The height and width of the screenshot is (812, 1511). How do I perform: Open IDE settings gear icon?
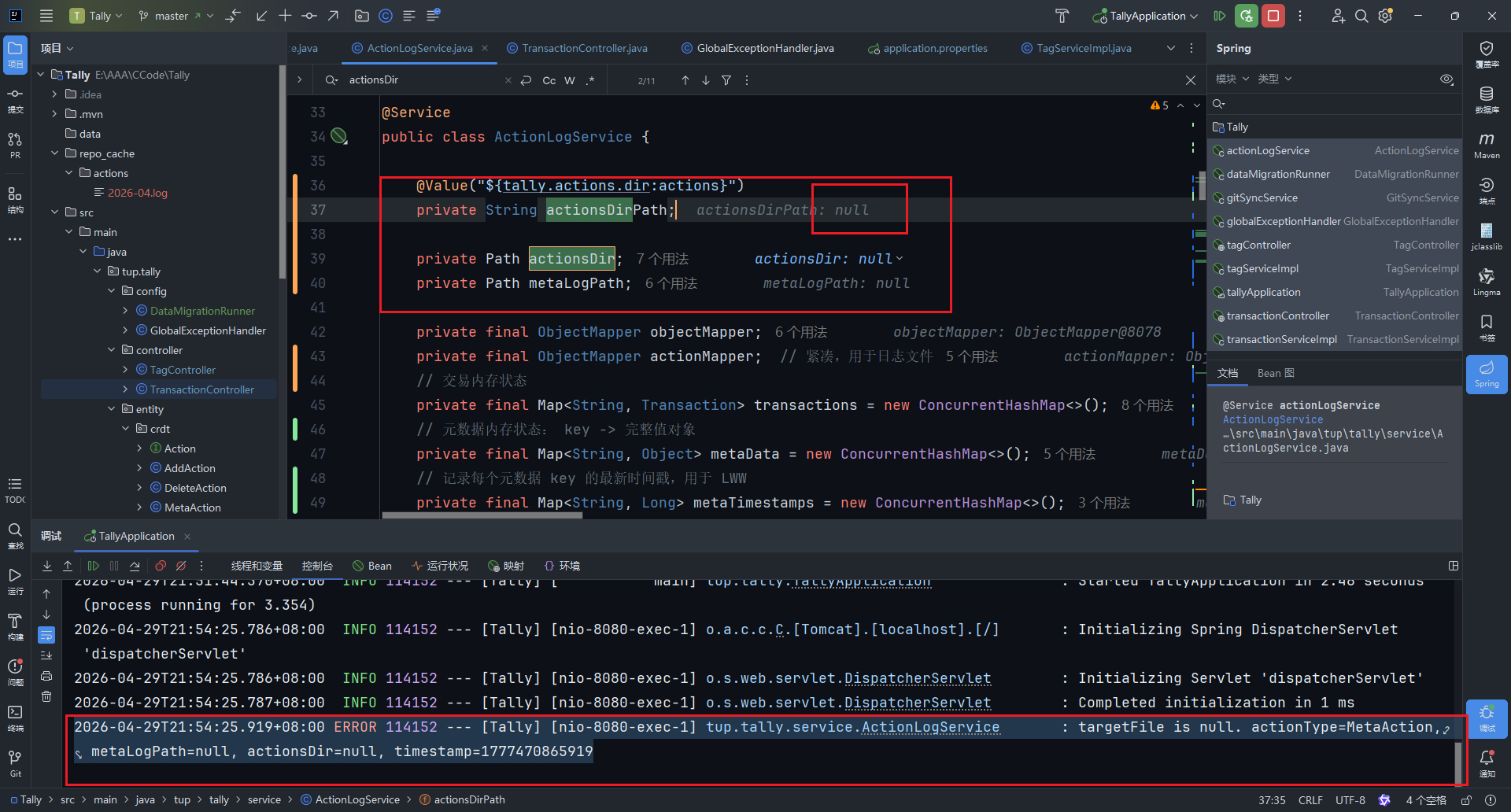(1386, 16)
